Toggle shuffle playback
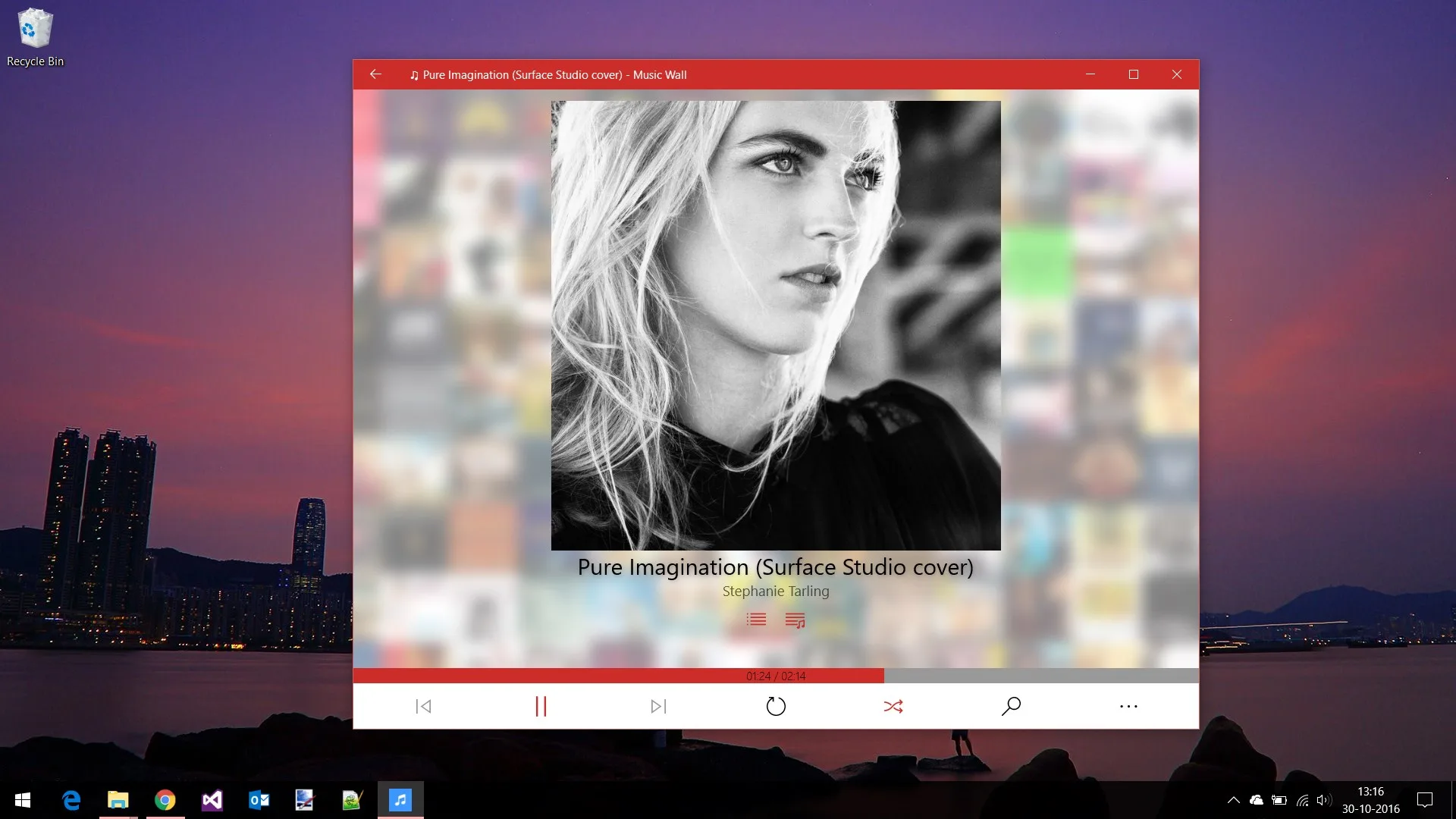 click(x=893, y=707)
